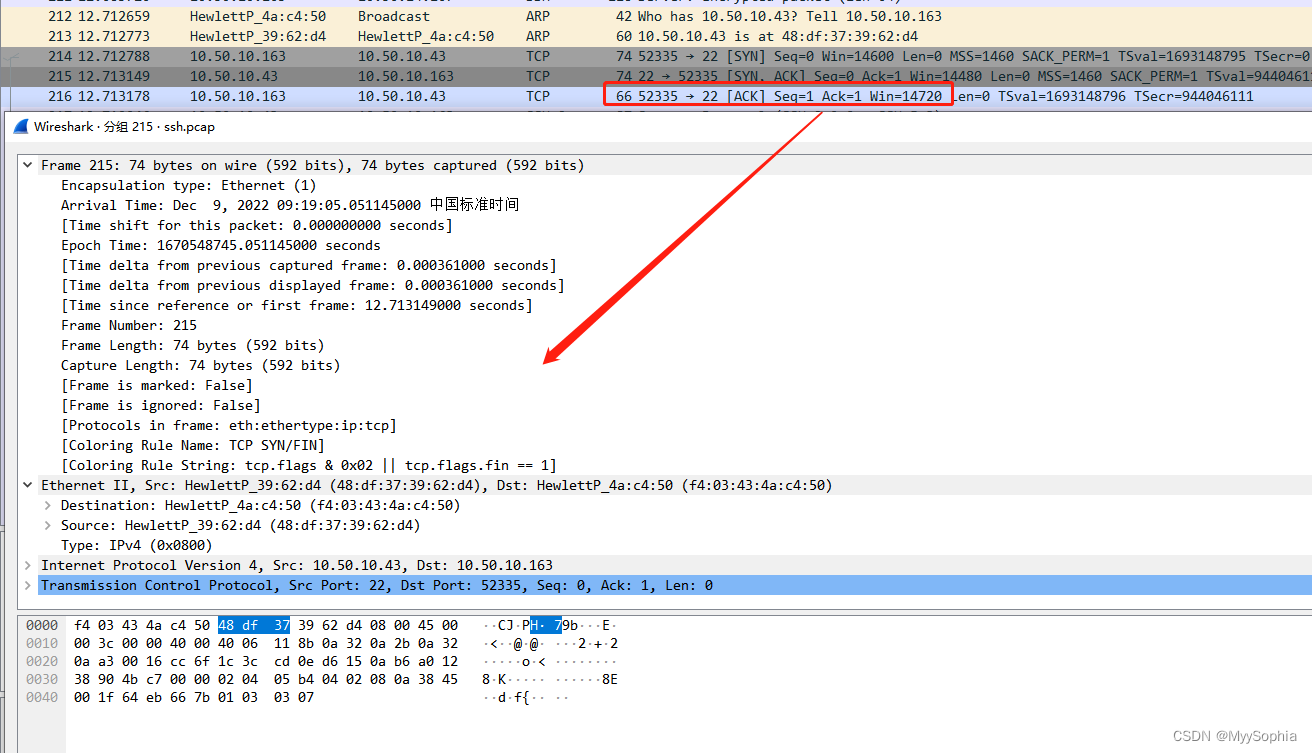Viewport: 1312px width, 753px height.
Task: Click hex offset 0040 row label
Action: pyautogui.click(x=42, y=697)
